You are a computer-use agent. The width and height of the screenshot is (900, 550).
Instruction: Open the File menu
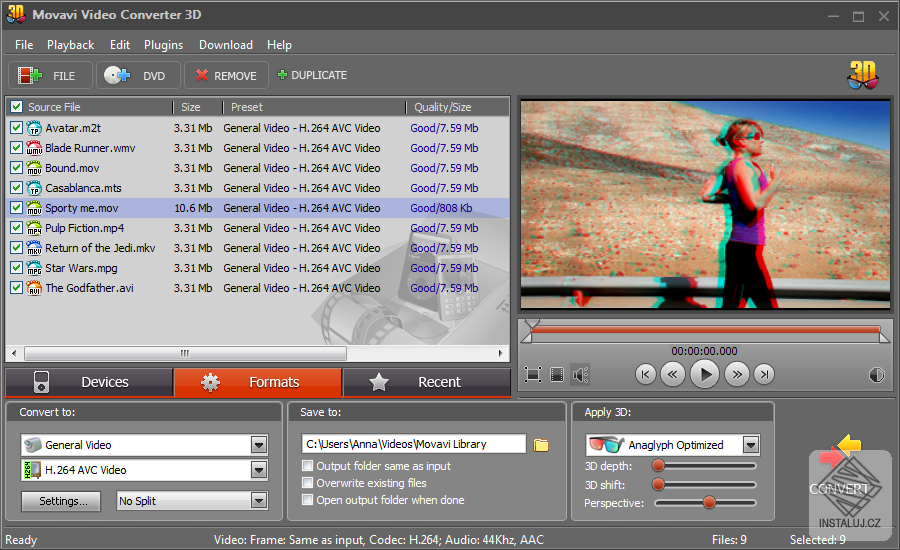[x=24, y=45]
